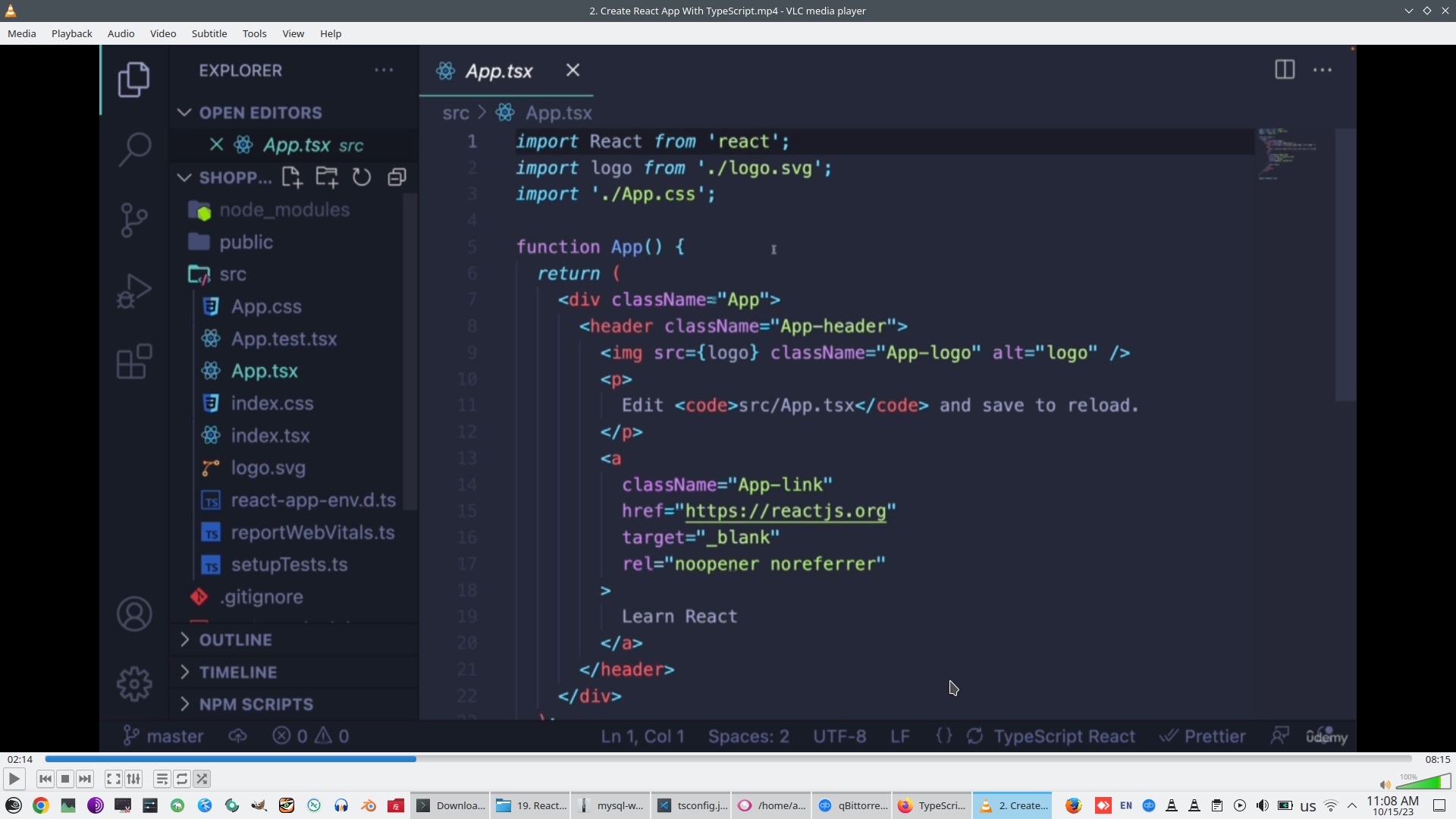Screen dimensions: 1456x819
Task: Show hidden tray icons arrow
Action: tap(1352, 805)
